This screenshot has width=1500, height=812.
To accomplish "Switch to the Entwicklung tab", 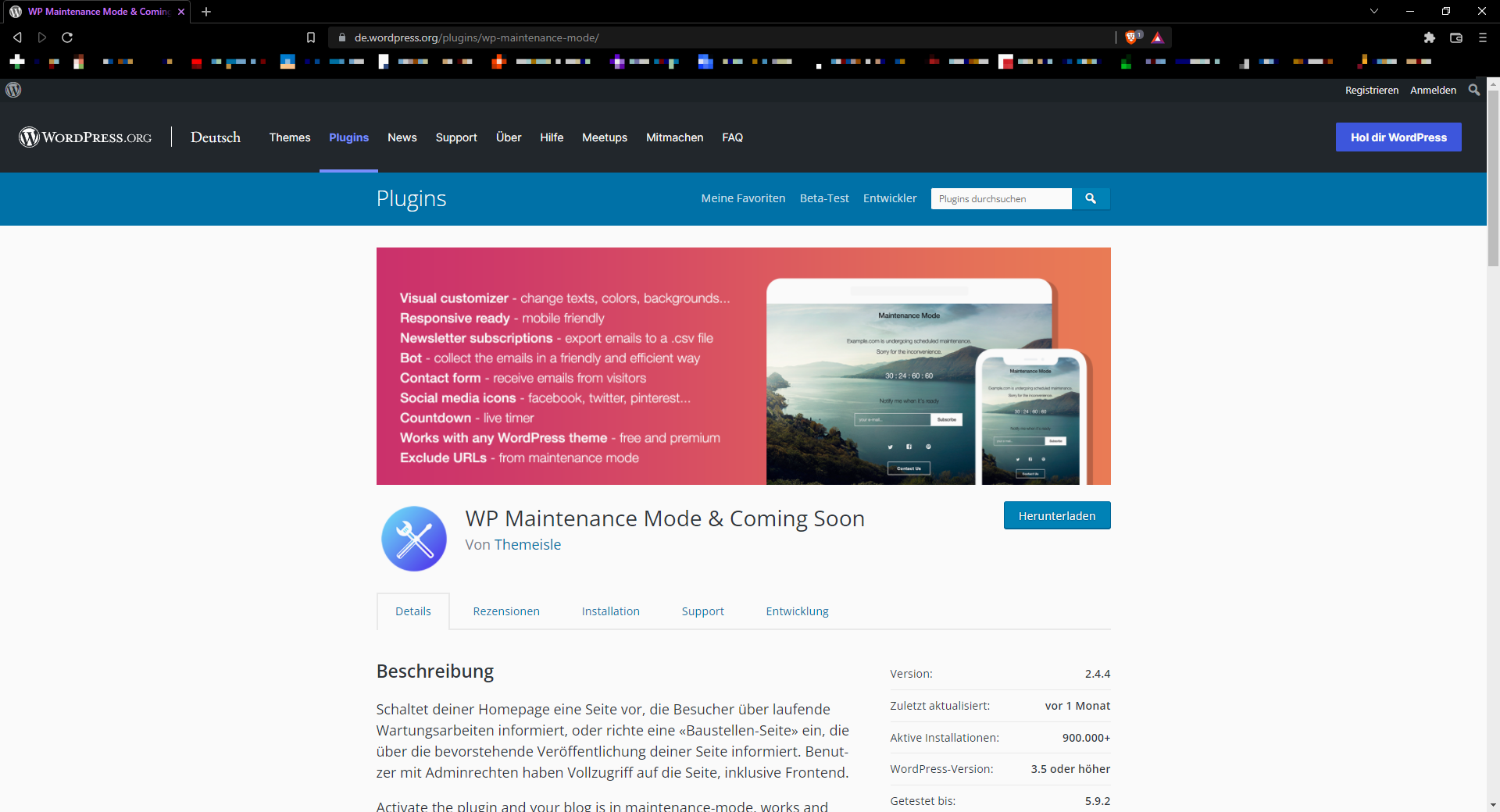I will (798, 611).
